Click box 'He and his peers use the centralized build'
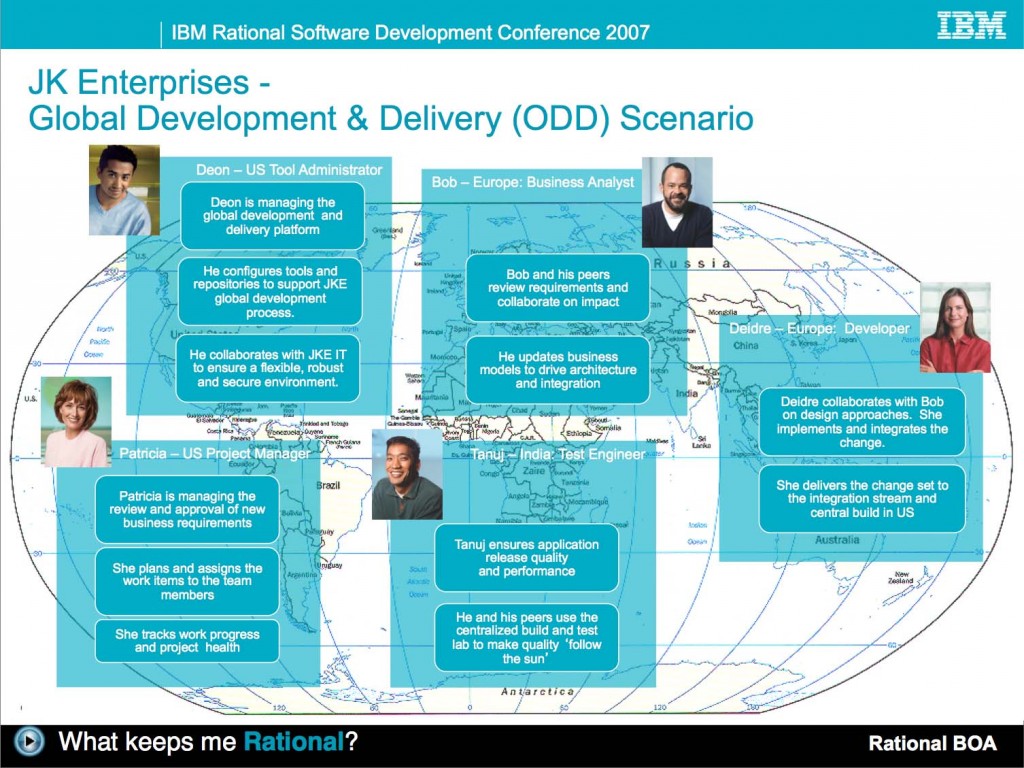The image size is (1024, 768). tap(526, 637)
